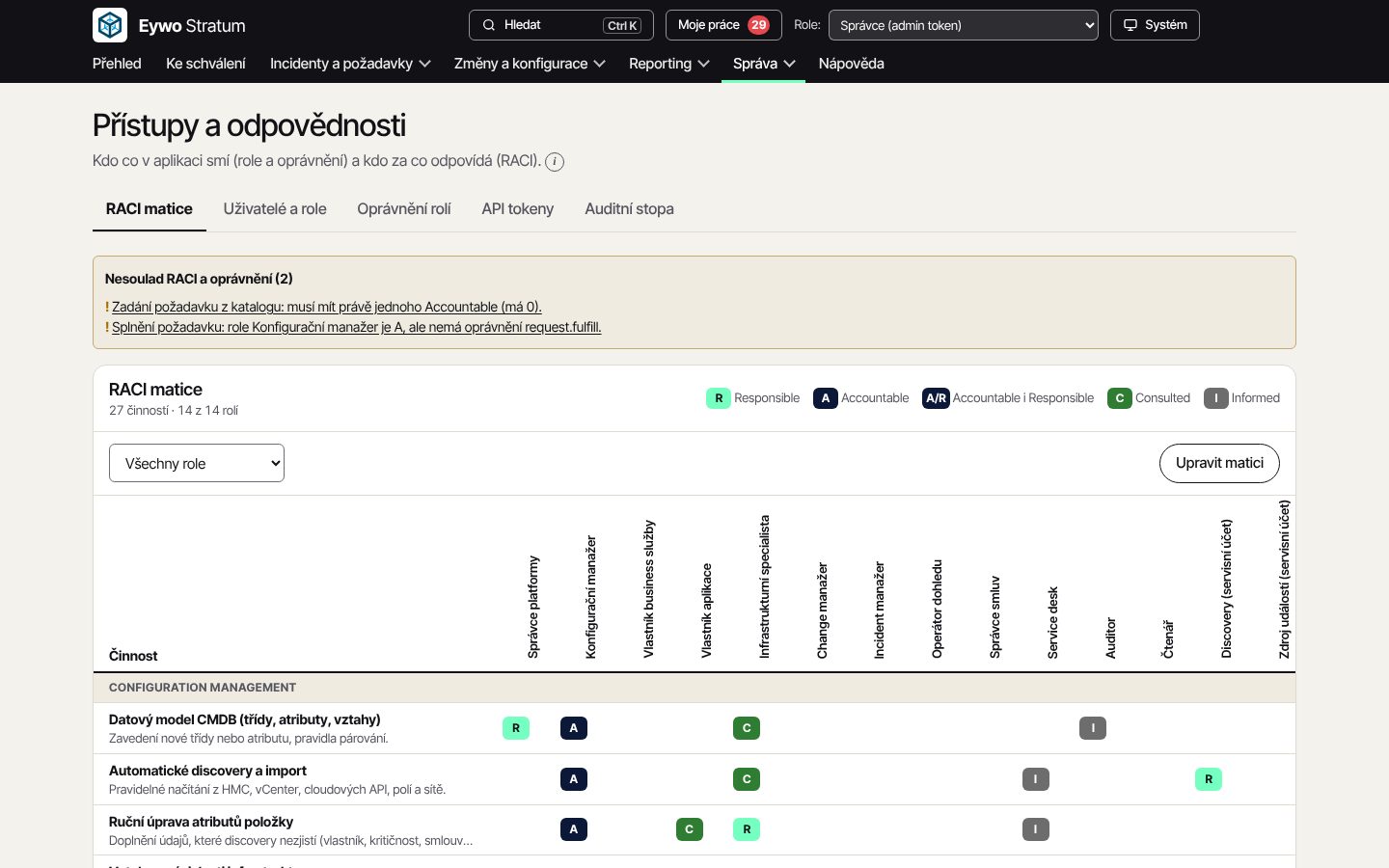Open the Splnění požadavku warning link
Viewport: 1389px width, 868px height.
coord(357,327)
